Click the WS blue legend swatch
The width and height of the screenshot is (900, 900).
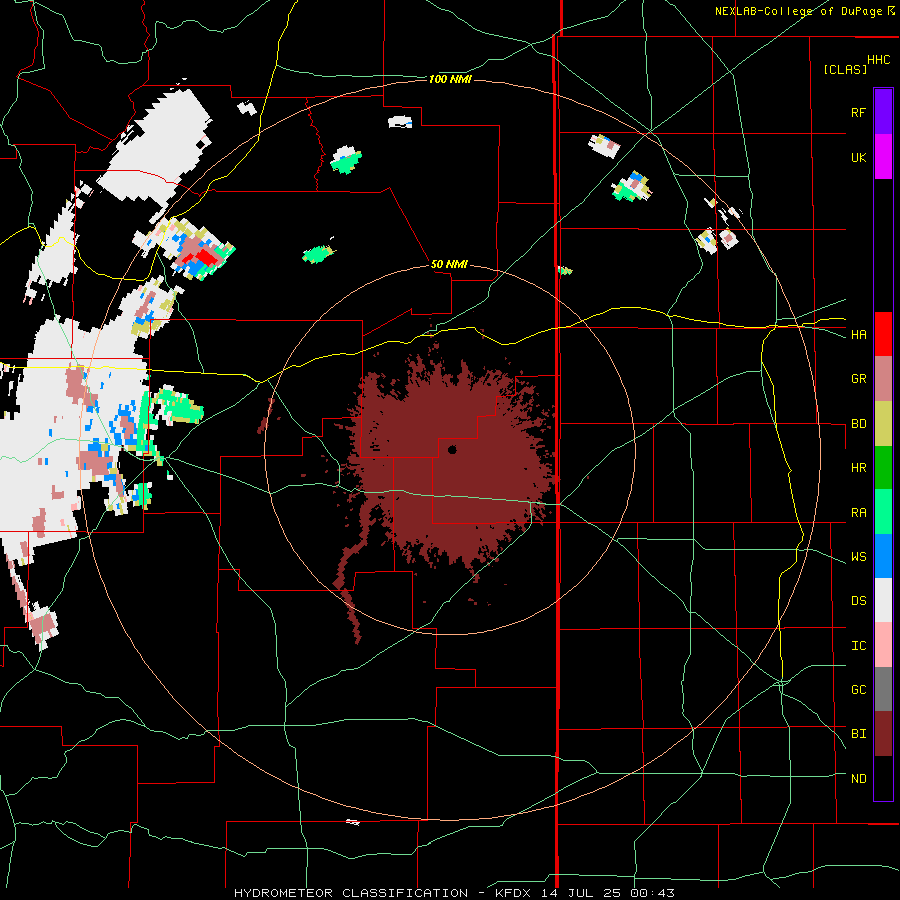[883, 556]
